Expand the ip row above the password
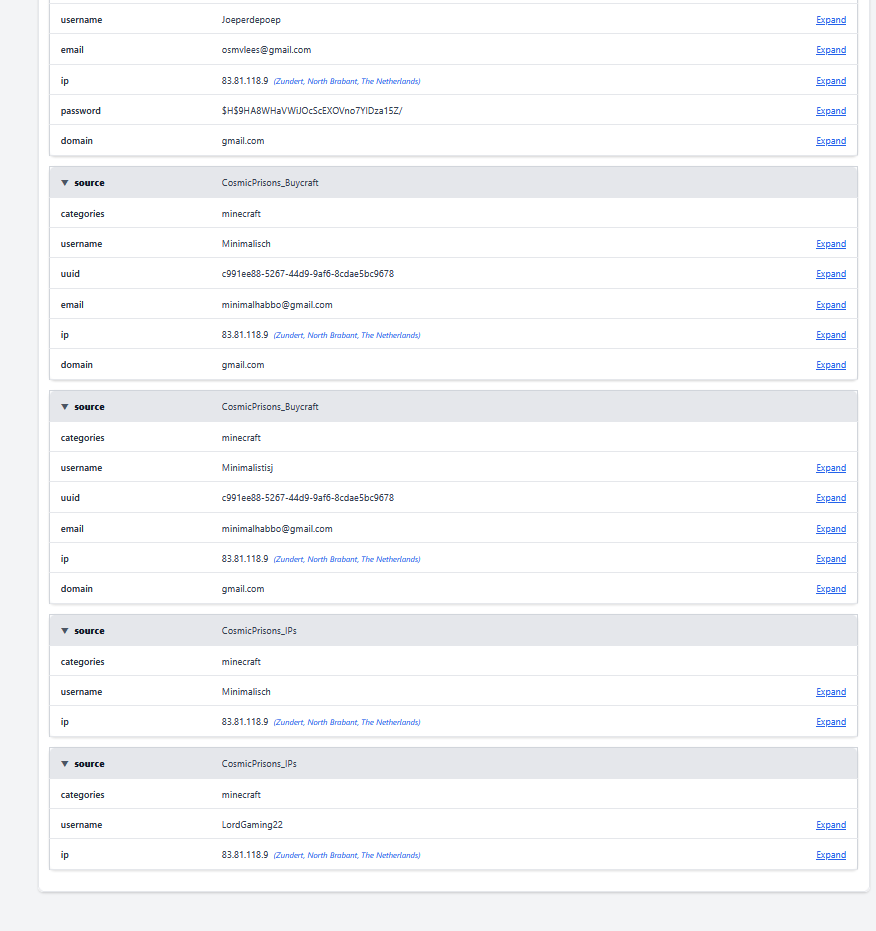876x931 pixels. pyautogui.click(x=830, y=81)
